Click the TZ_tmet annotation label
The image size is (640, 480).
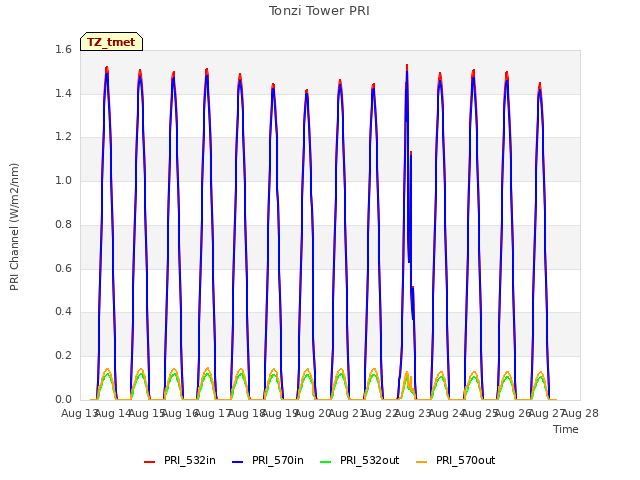point(111,42)
